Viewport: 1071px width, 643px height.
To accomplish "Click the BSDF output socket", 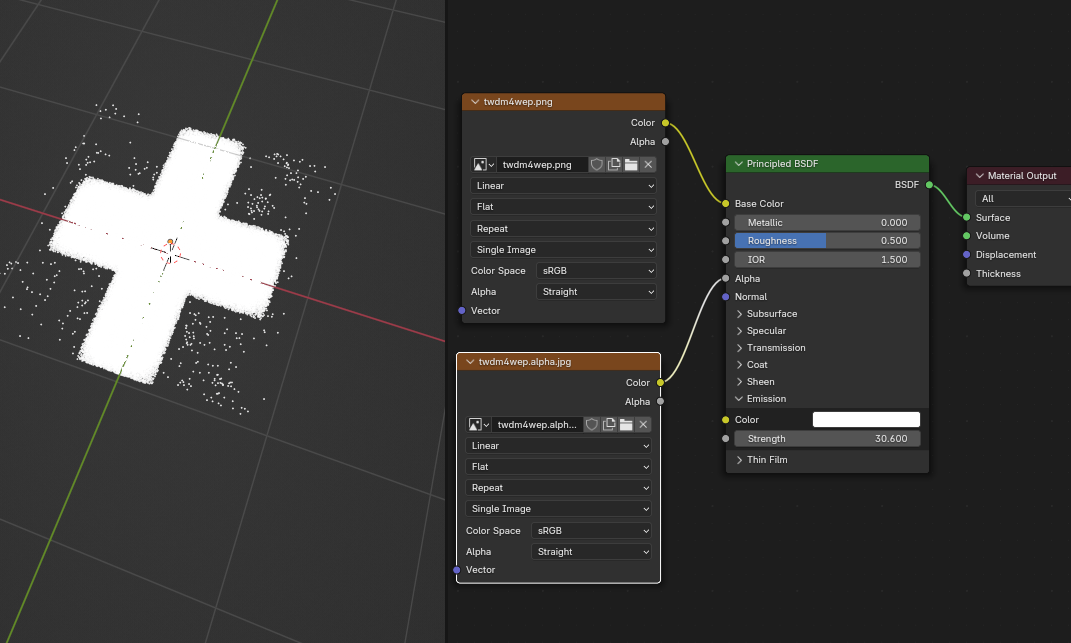I will click(x=930, y=185).
